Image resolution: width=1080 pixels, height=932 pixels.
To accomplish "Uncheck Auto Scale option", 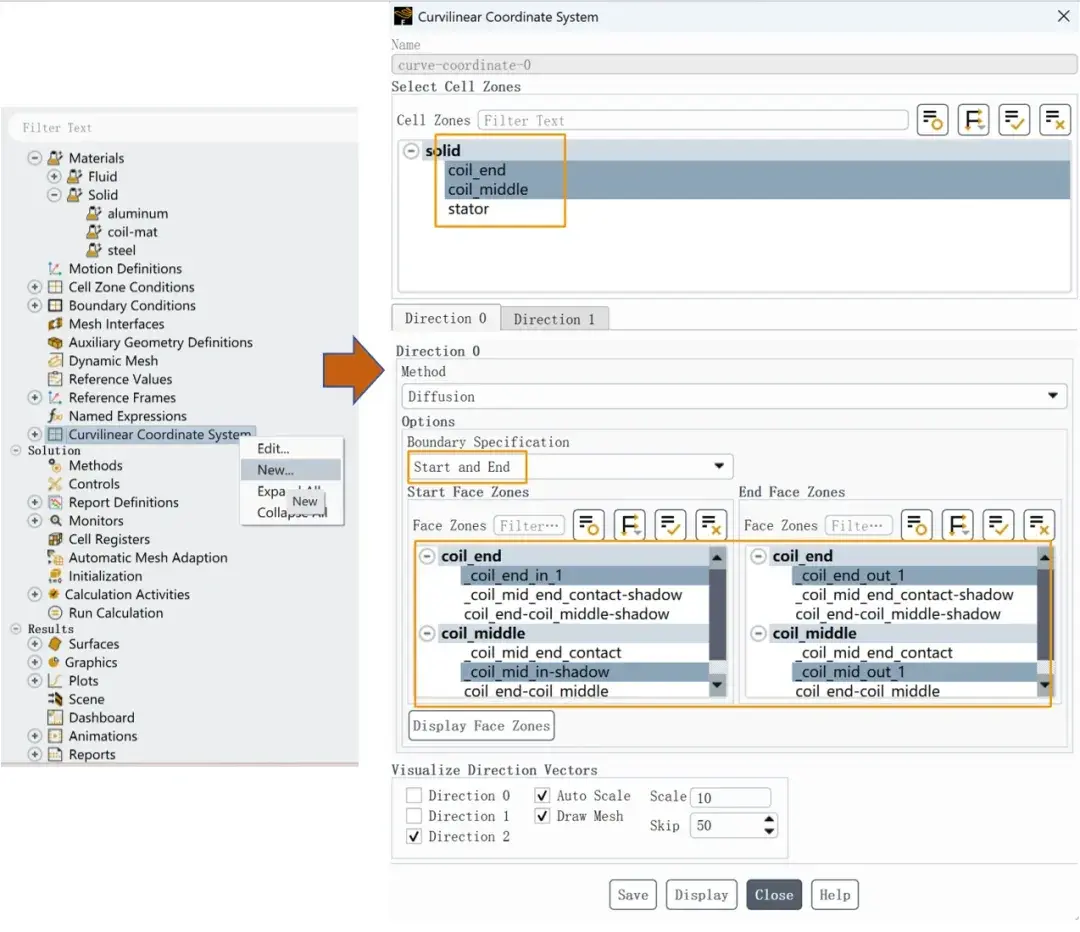I will click(543, 796).
